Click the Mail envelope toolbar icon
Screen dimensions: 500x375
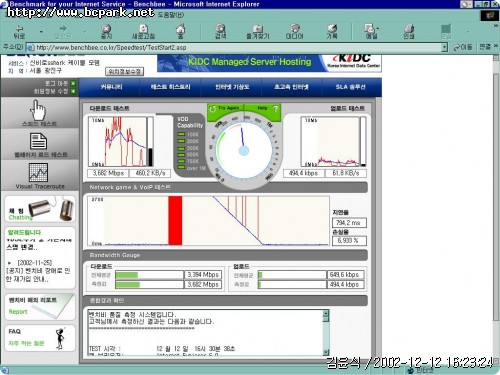coord(369,29)
